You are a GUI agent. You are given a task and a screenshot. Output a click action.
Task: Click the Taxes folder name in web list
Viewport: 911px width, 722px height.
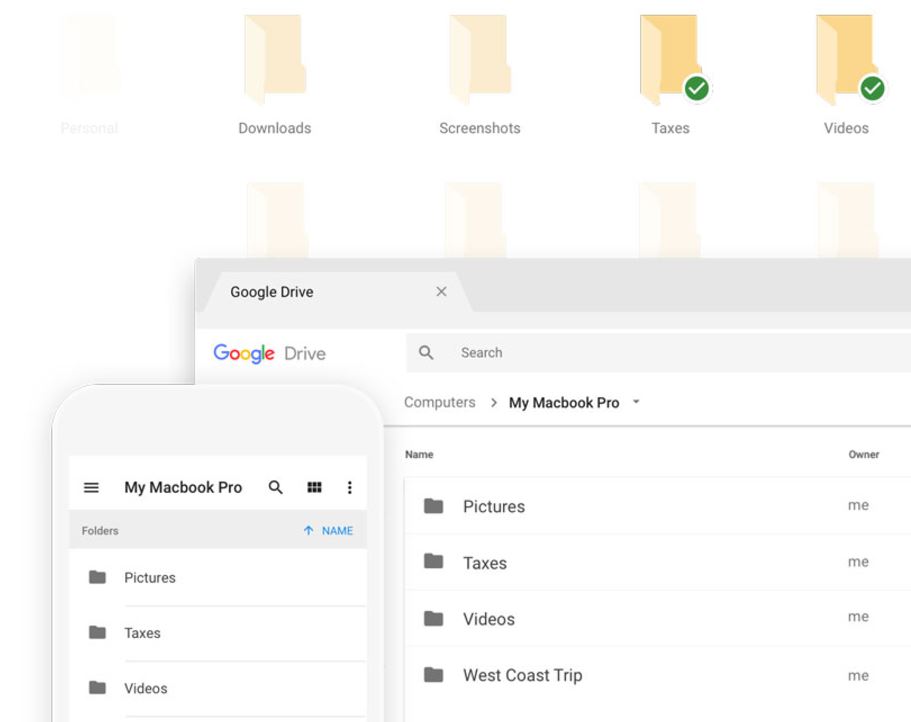(x=485, y=563)
